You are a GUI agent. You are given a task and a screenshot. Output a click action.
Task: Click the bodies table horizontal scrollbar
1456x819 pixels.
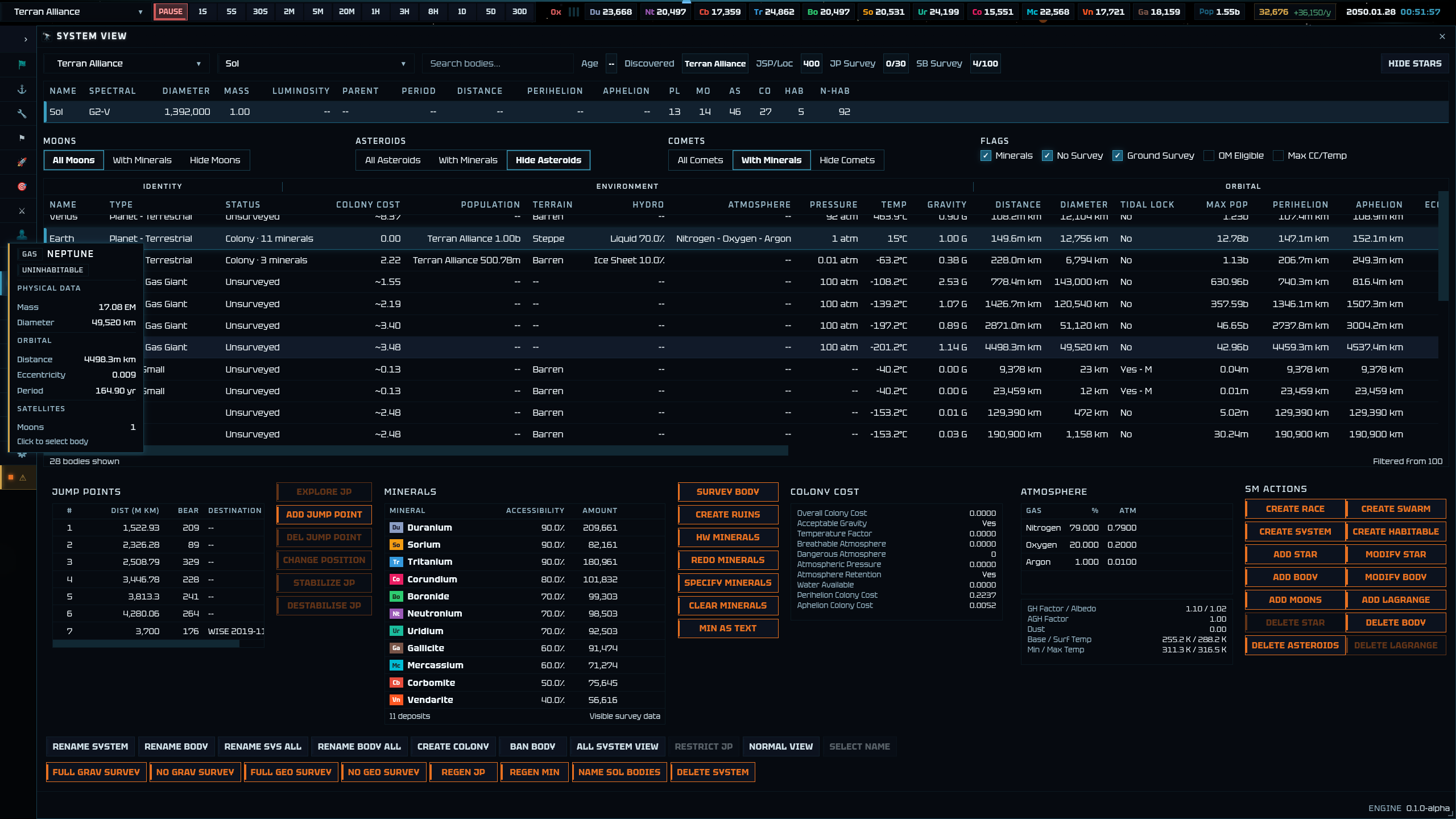coord(416,450)
